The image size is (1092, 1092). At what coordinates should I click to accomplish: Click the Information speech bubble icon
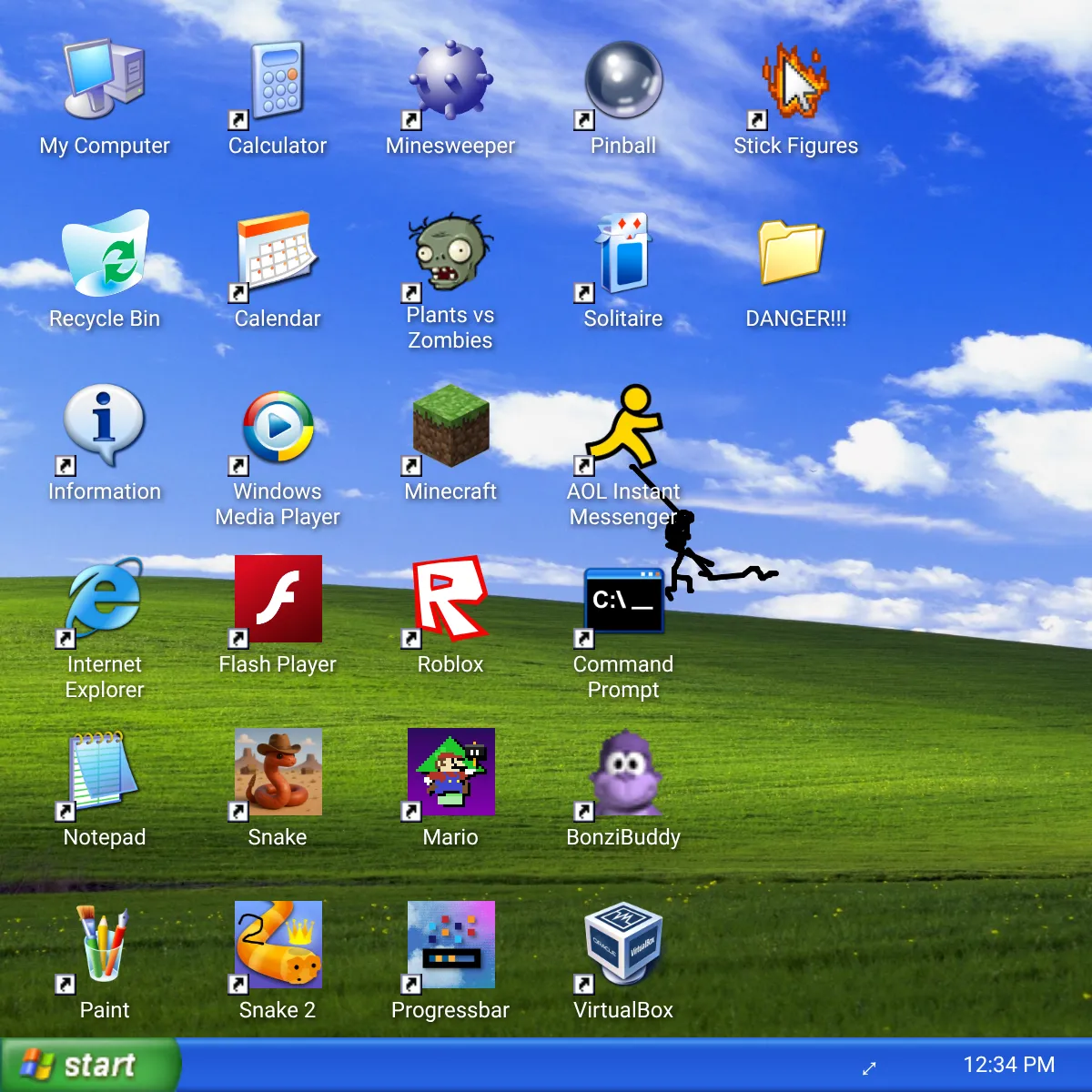pos(105,426)
